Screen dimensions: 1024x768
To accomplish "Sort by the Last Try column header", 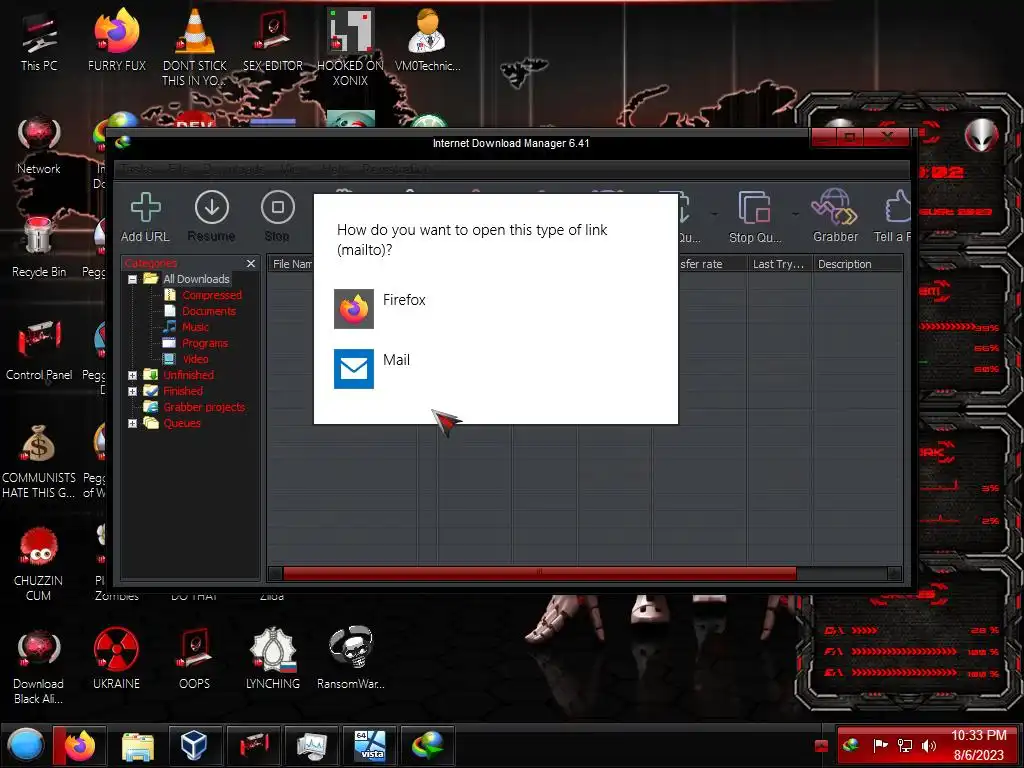I will [779, 264].
